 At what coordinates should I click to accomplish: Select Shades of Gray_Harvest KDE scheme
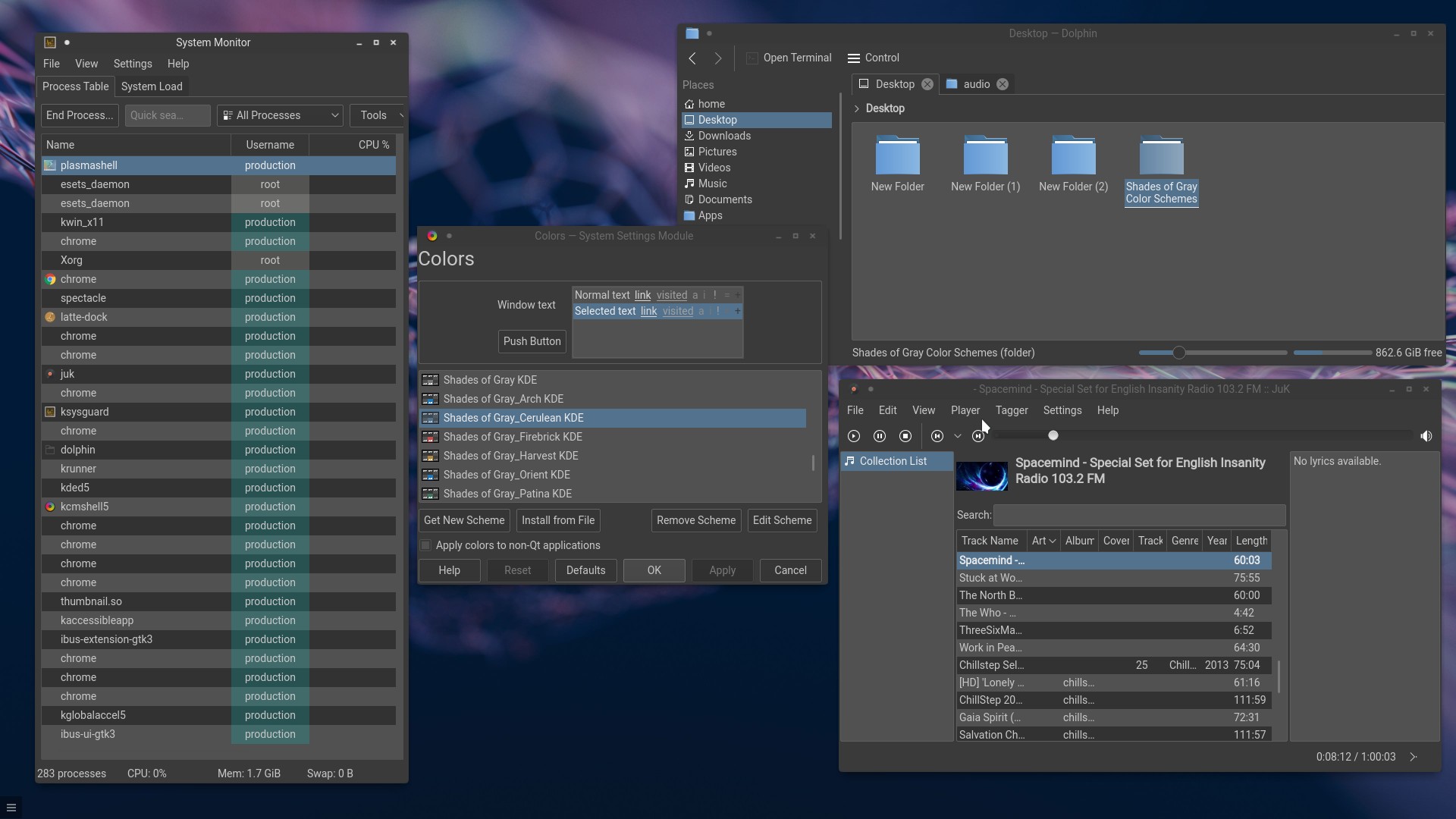click(613, 456)
